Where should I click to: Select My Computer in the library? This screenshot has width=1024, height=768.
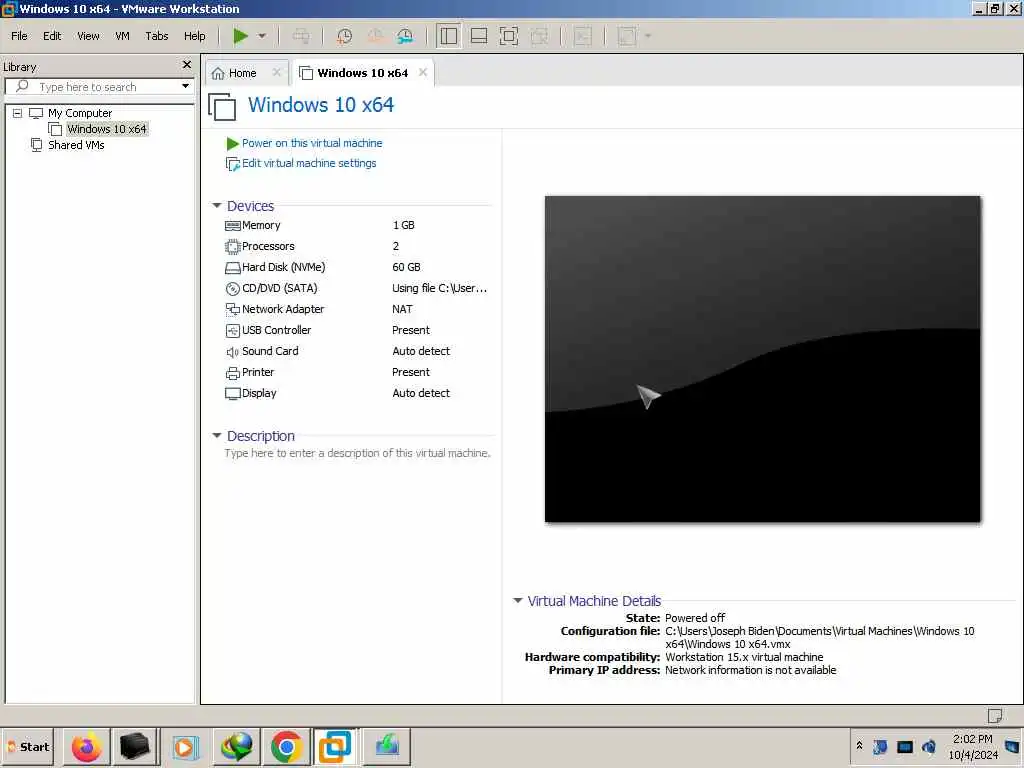[x=80, y=113]
